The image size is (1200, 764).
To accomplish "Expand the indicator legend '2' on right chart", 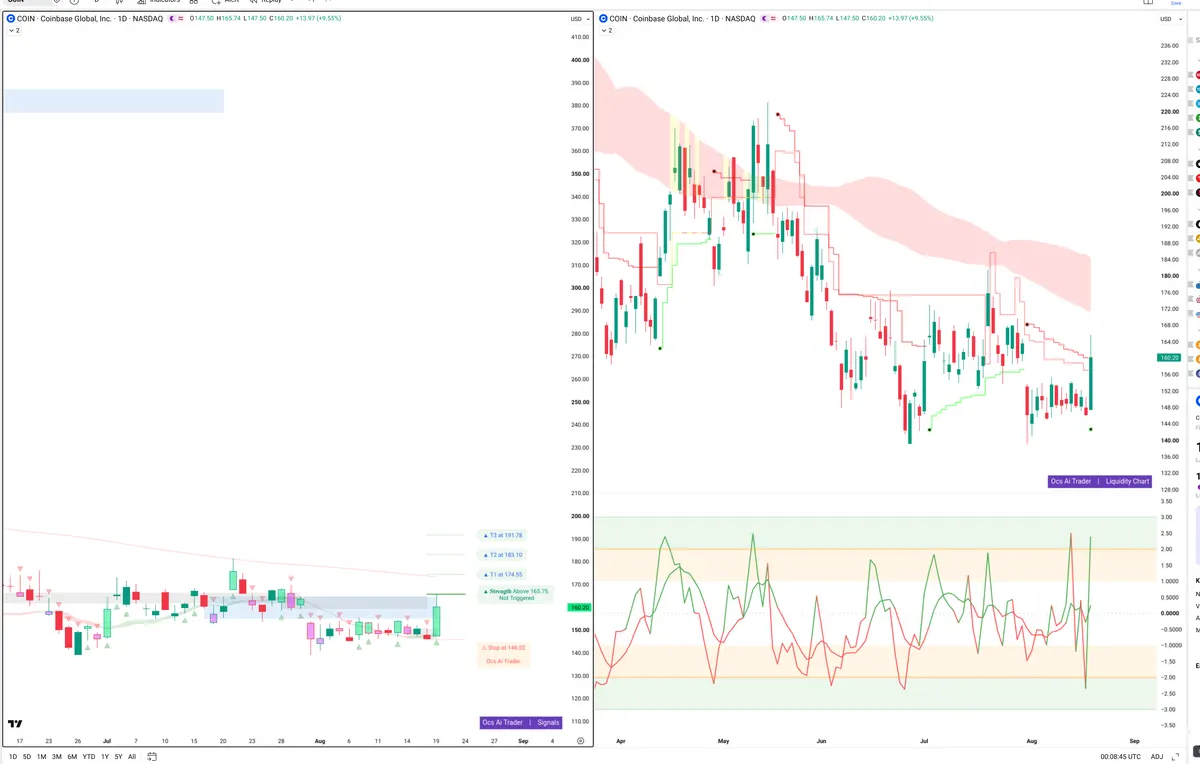I will [x=607, y=31].
